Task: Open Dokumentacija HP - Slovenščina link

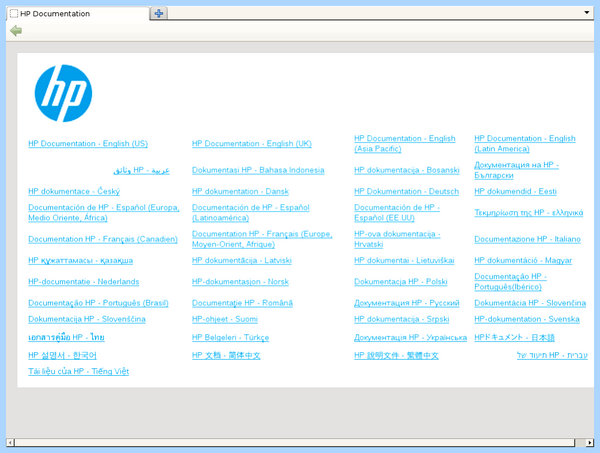Action: click(87, 319)
